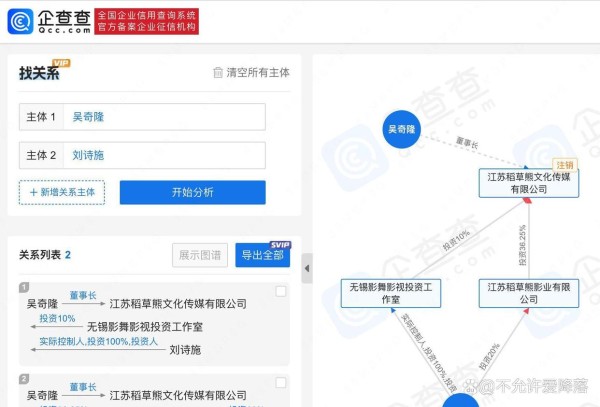Screen dimensions: 600x407
Task: Click the 投资36.25% edge label in graph
Action: (x=522, y=245)
